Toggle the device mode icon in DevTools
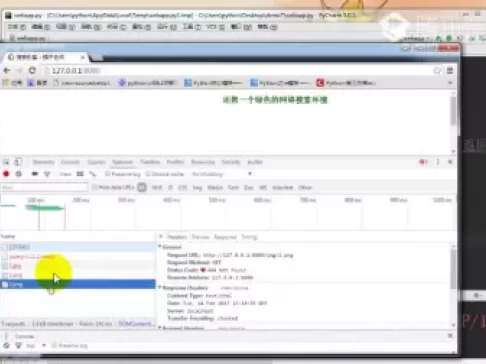The image size is (486, 364). click(x=18, y=162)
